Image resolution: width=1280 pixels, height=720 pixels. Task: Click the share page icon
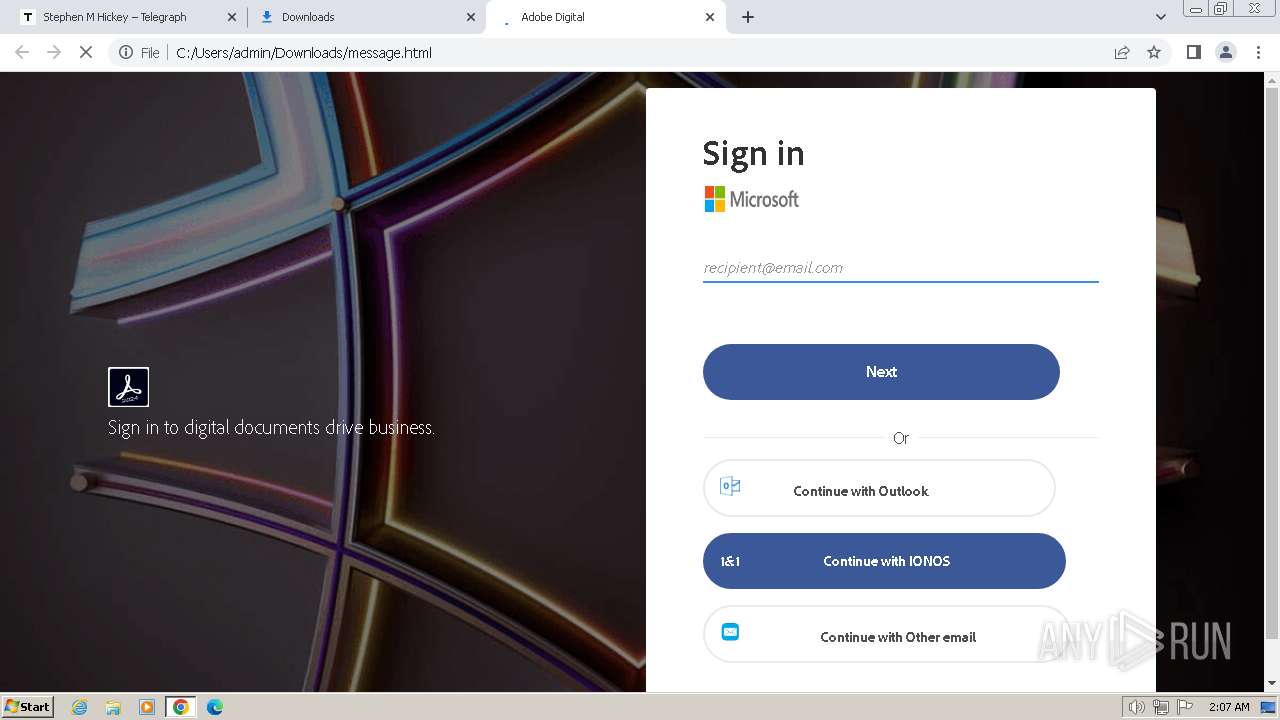click(x=1122, y=52)
